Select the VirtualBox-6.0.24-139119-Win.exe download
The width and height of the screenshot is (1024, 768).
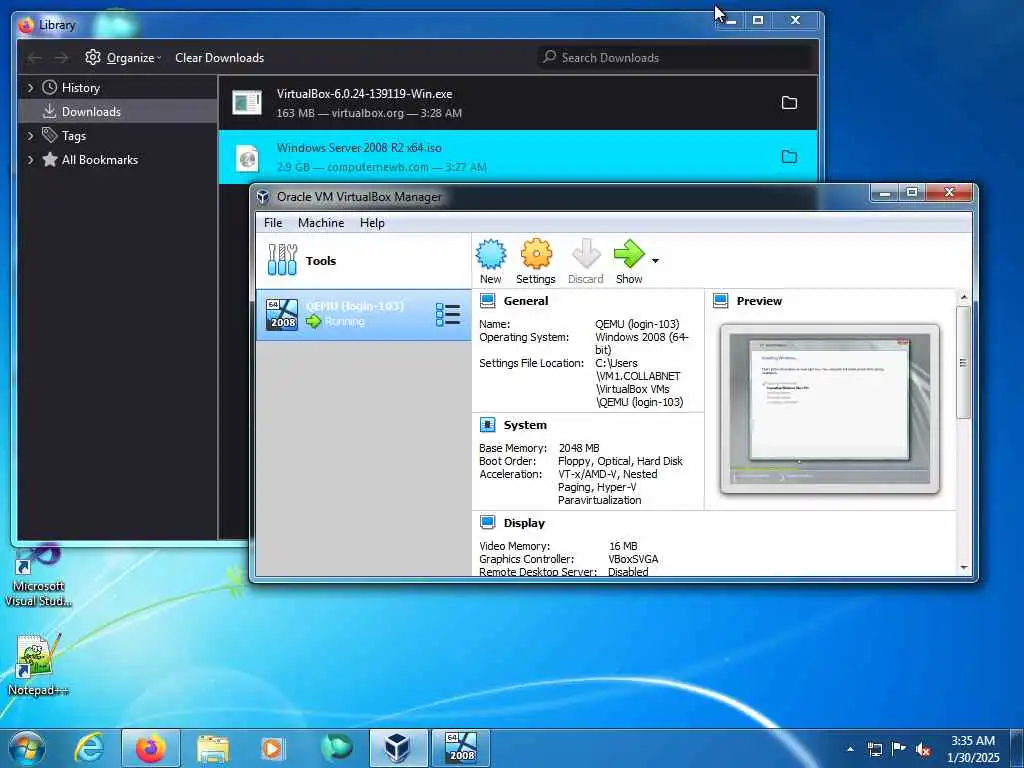point(518,103)
